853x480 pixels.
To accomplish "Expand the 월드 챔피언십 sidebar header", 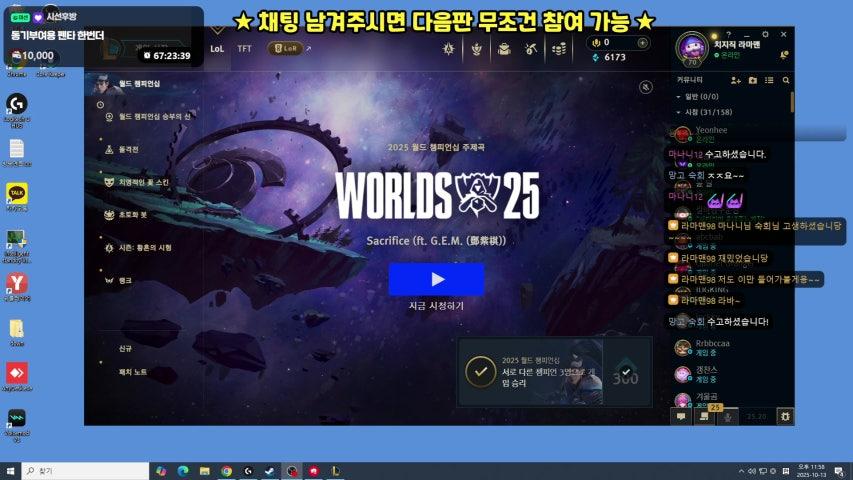I will click(139, 84).
